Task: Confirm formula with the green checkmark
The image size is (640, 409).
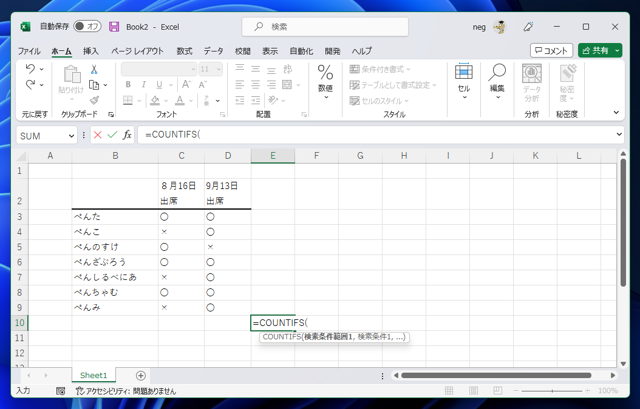Action: [x=112, y=135]
